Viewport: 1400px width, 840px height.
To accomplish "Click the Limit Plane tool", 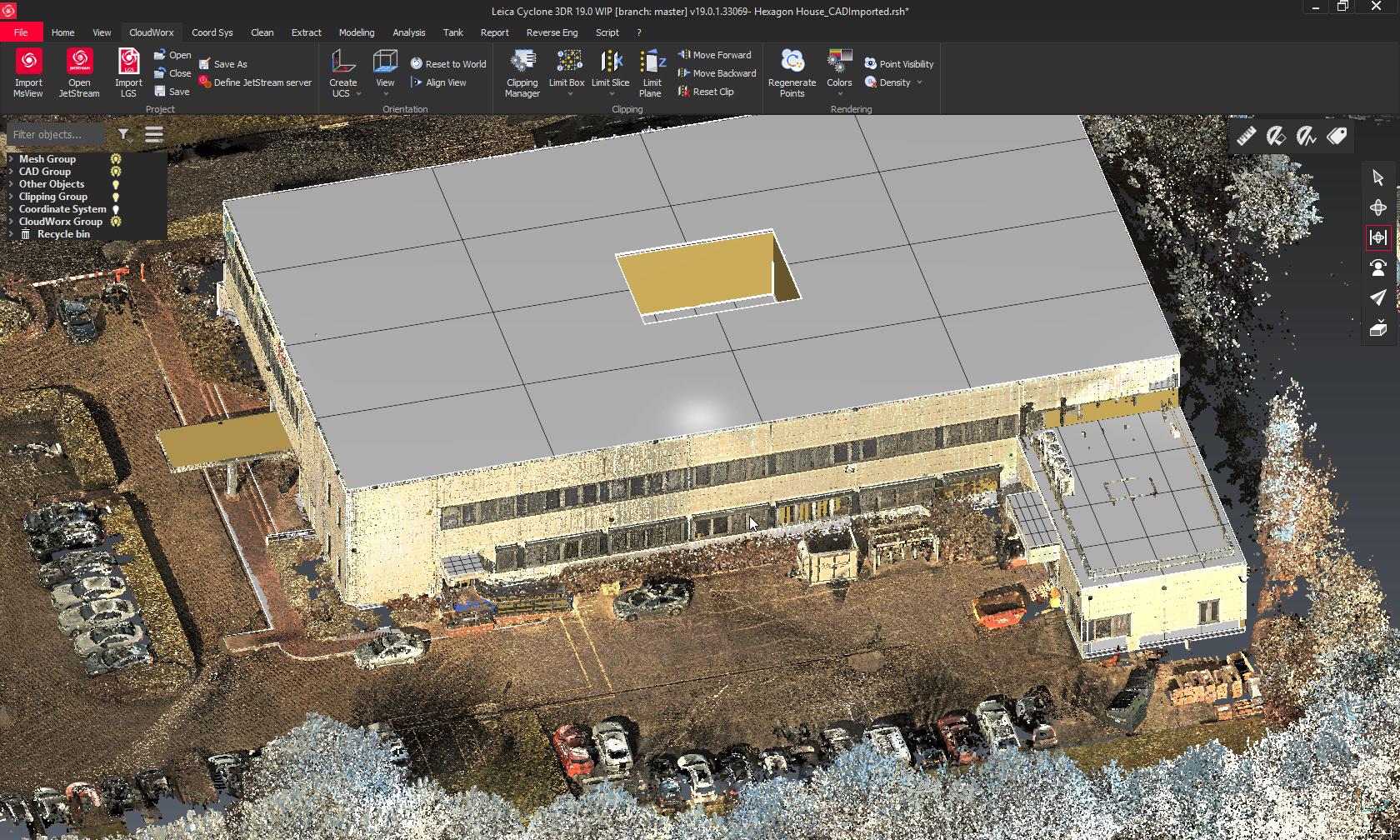I will click(x=652, y=72).
